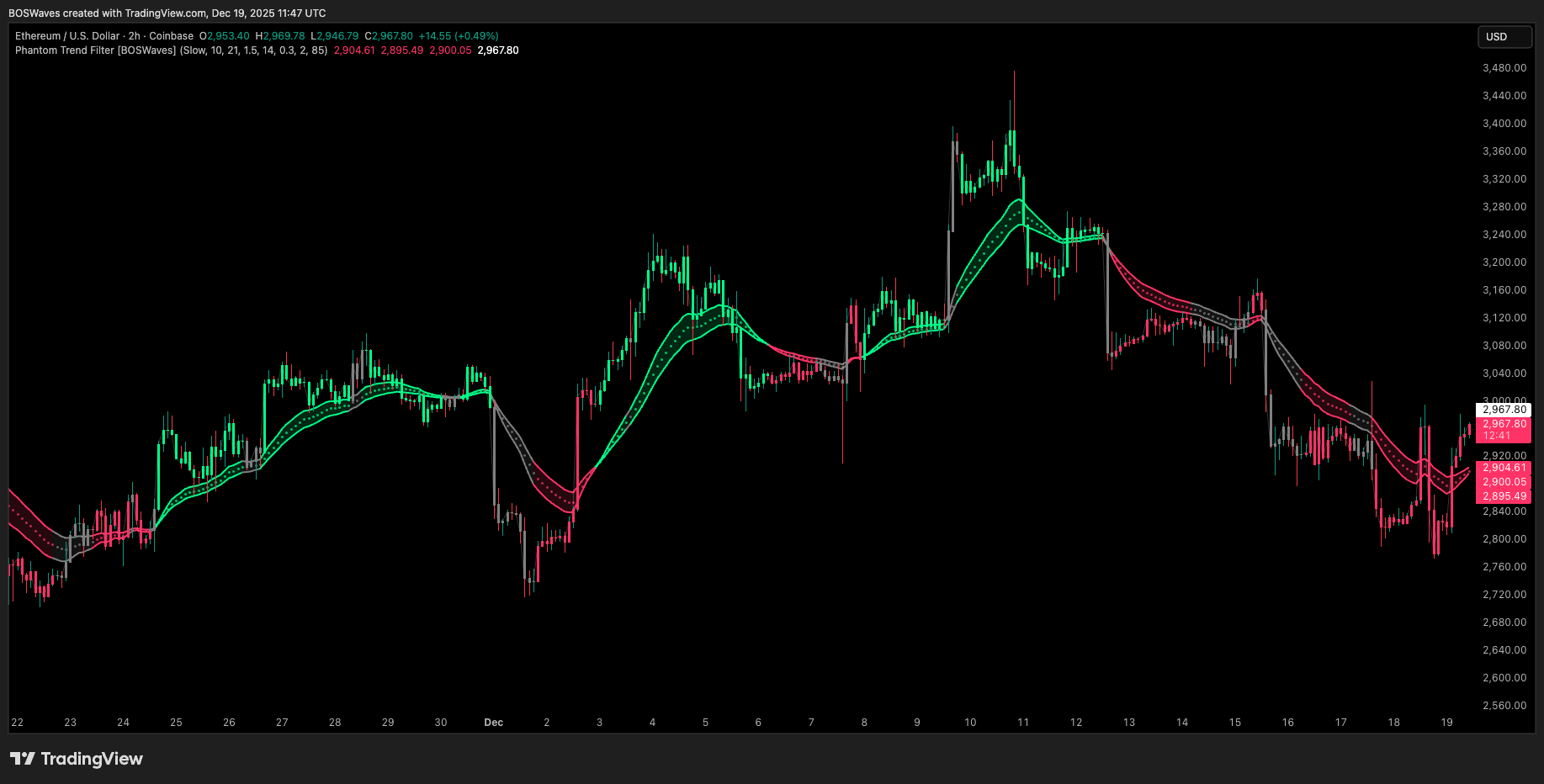
Task: Click the 3,480.00 price axis level
Action: tap(1504, 68)
